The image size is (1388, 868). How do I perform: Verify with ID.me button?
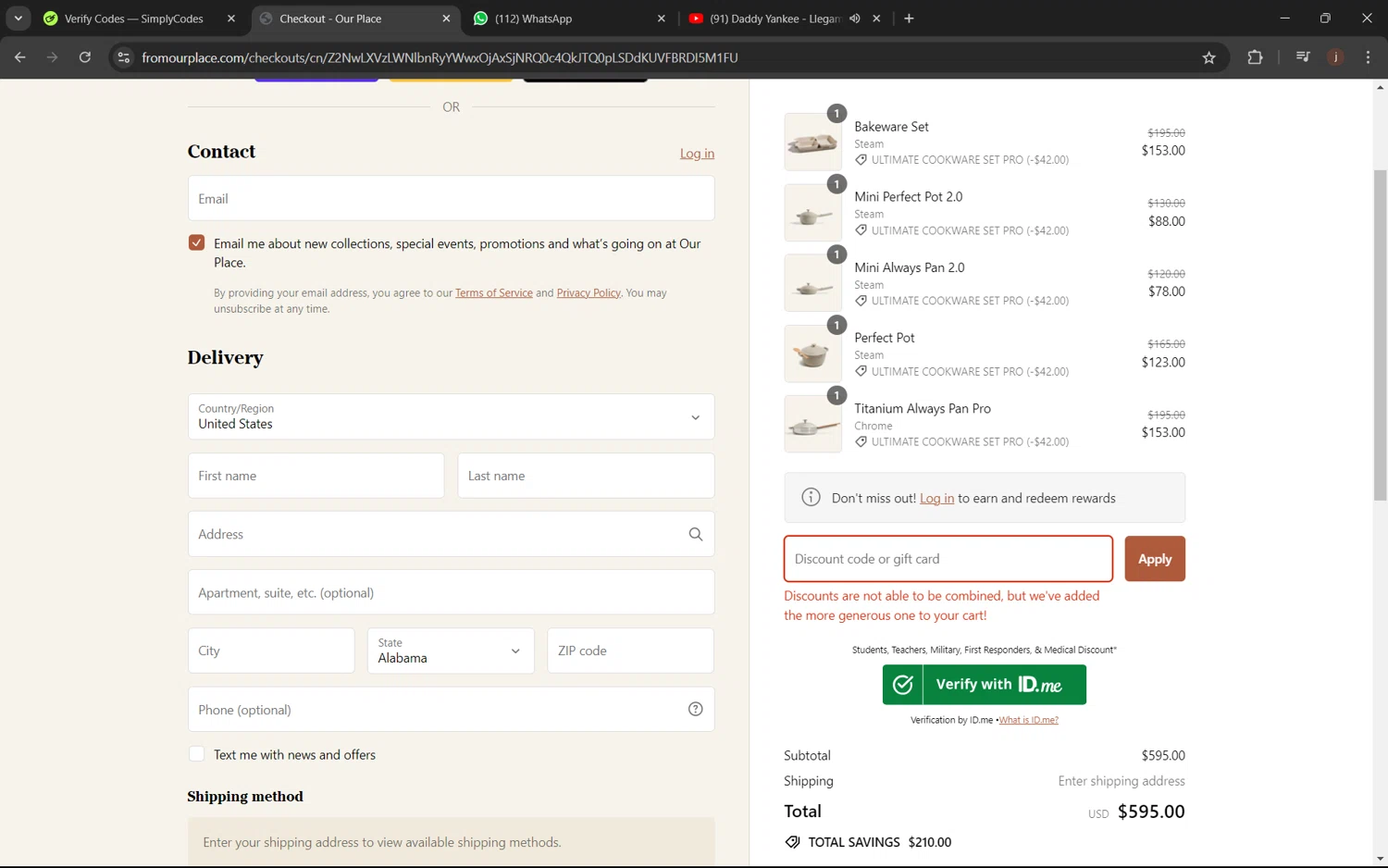(984, 685)
